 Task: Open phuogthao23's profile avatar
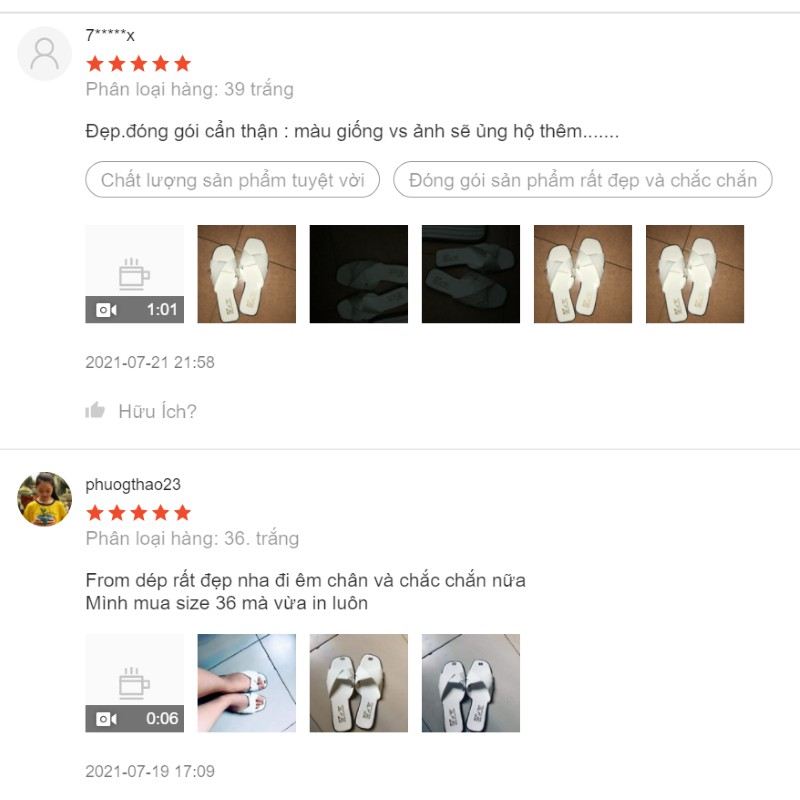pos(44,499)
